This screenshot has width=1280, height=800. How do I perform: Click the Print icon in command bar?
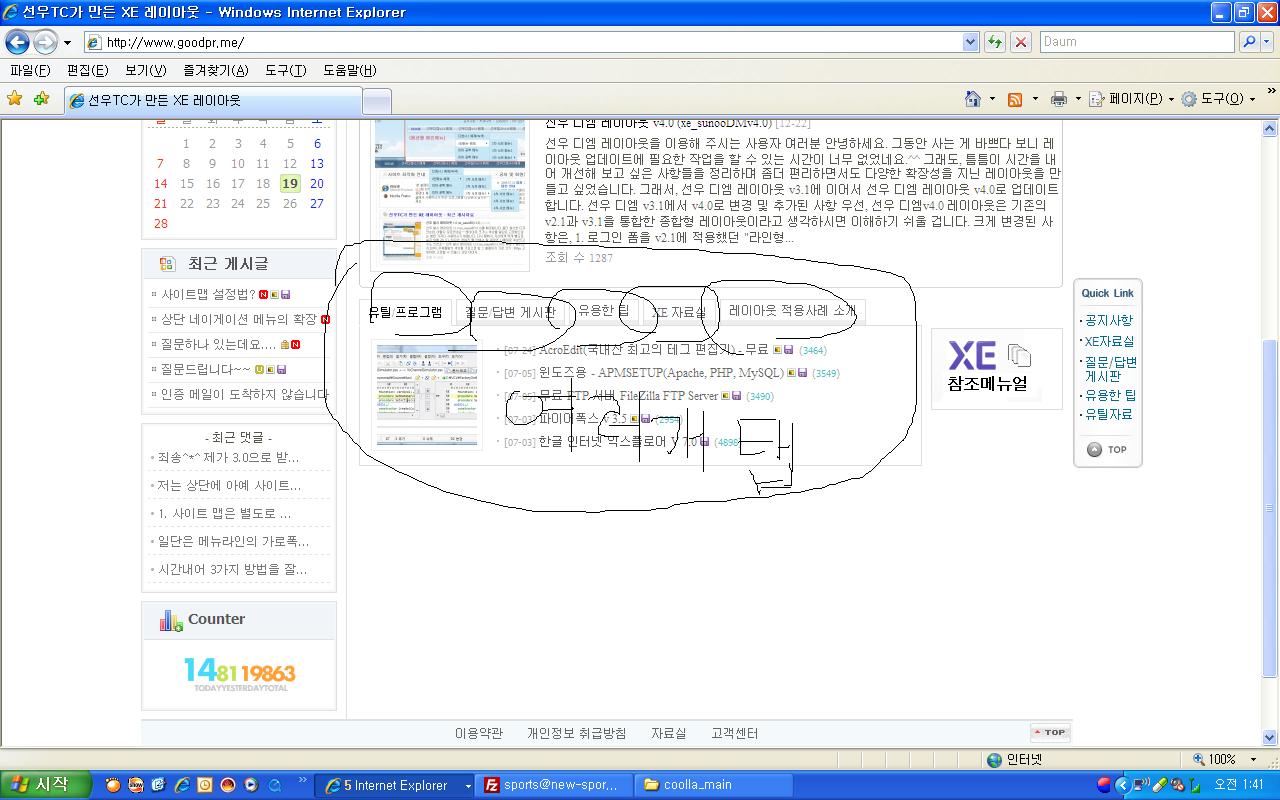coord(1058,99)
